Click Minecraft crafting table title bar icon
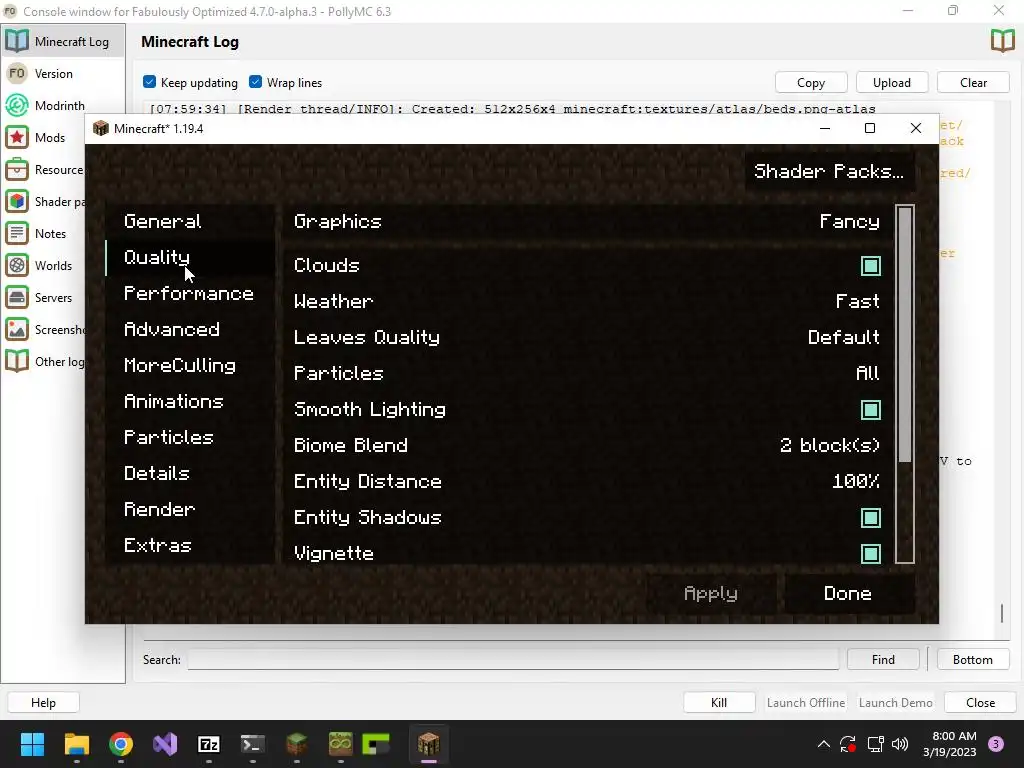 101,128
